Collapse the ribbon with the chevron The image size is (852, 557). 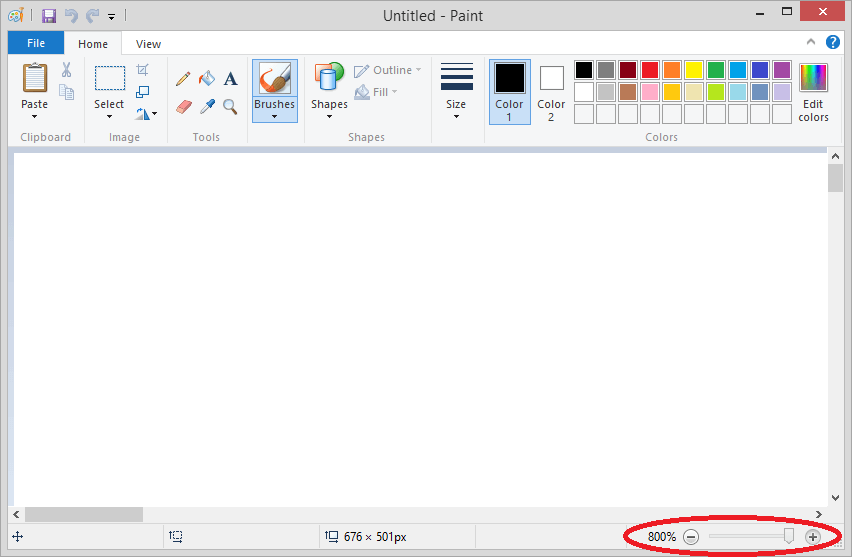pos(811,42)
